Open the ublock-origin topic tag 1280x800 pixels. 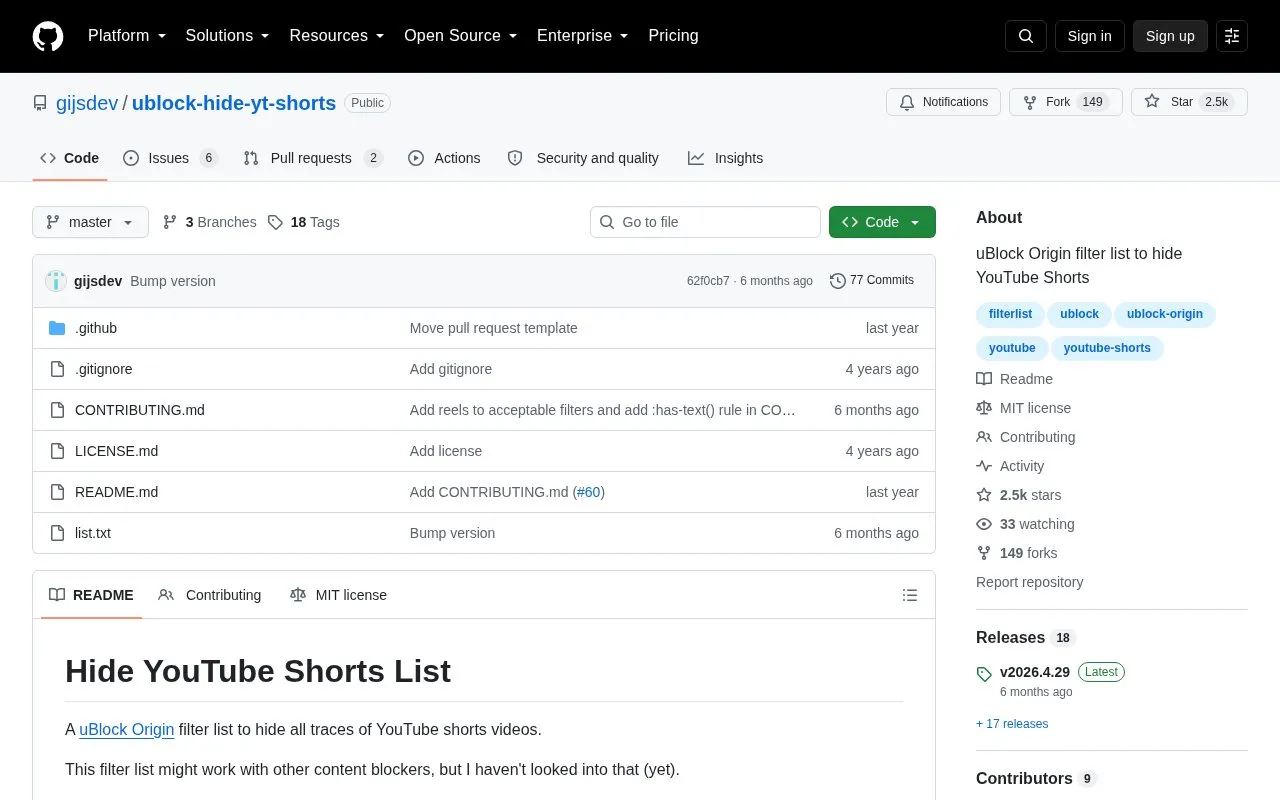1165,314
